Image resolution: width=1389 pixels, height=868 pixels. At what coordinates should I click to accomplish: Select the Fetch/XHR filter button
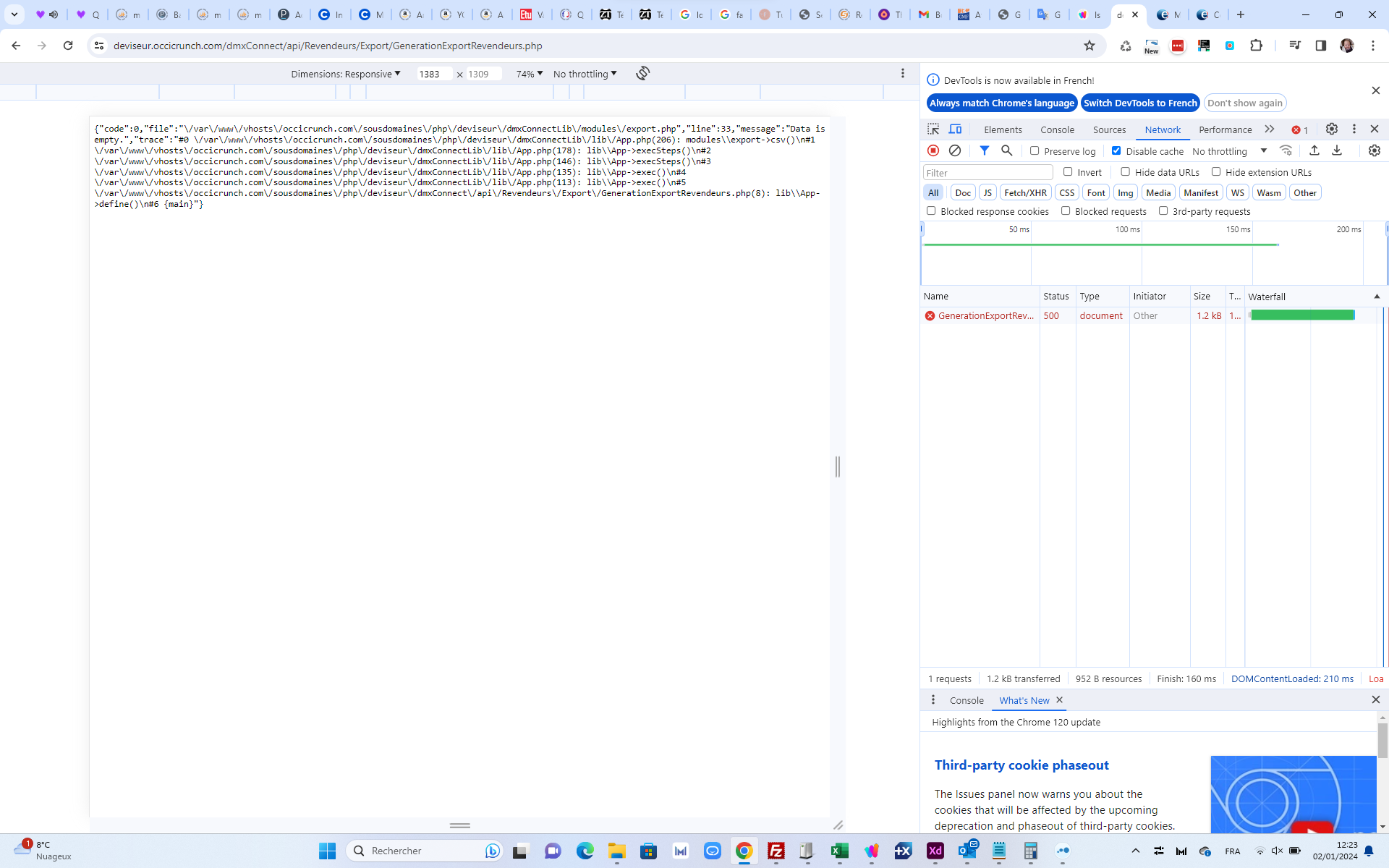[x=1025, y=192]
